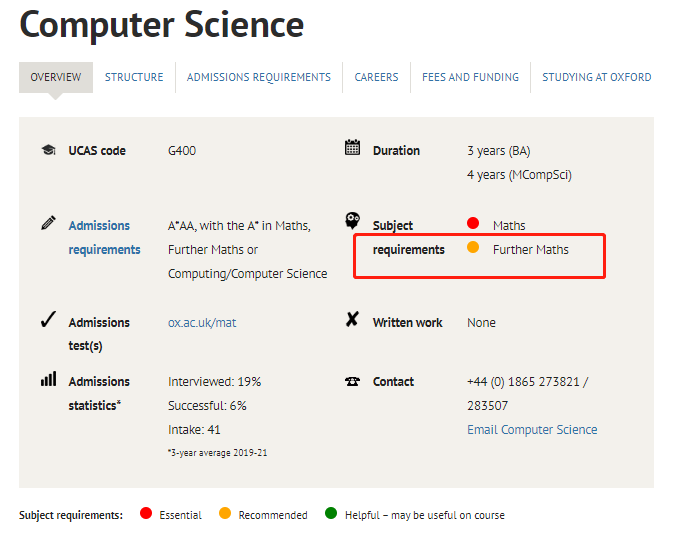The image size is (684, 534).
Task: Select the Overview tab
Action: 56,77
